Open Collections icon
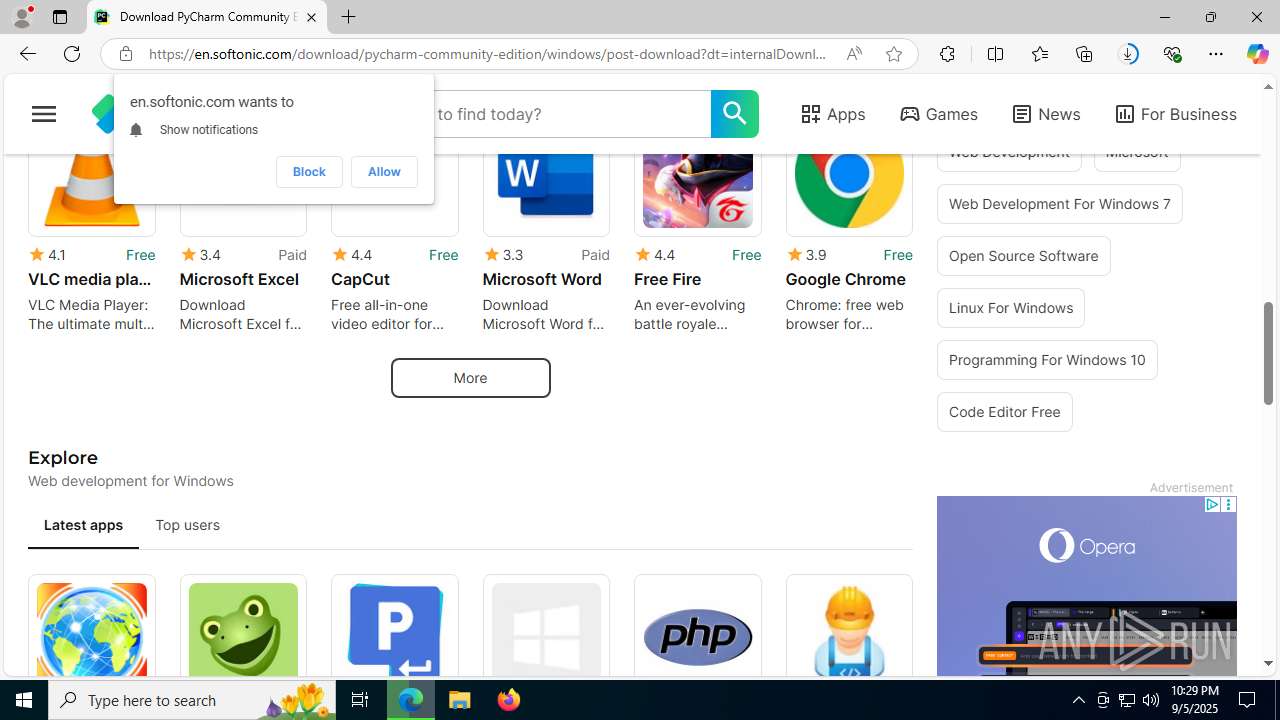1280x720 pixels. (1084, 54)
